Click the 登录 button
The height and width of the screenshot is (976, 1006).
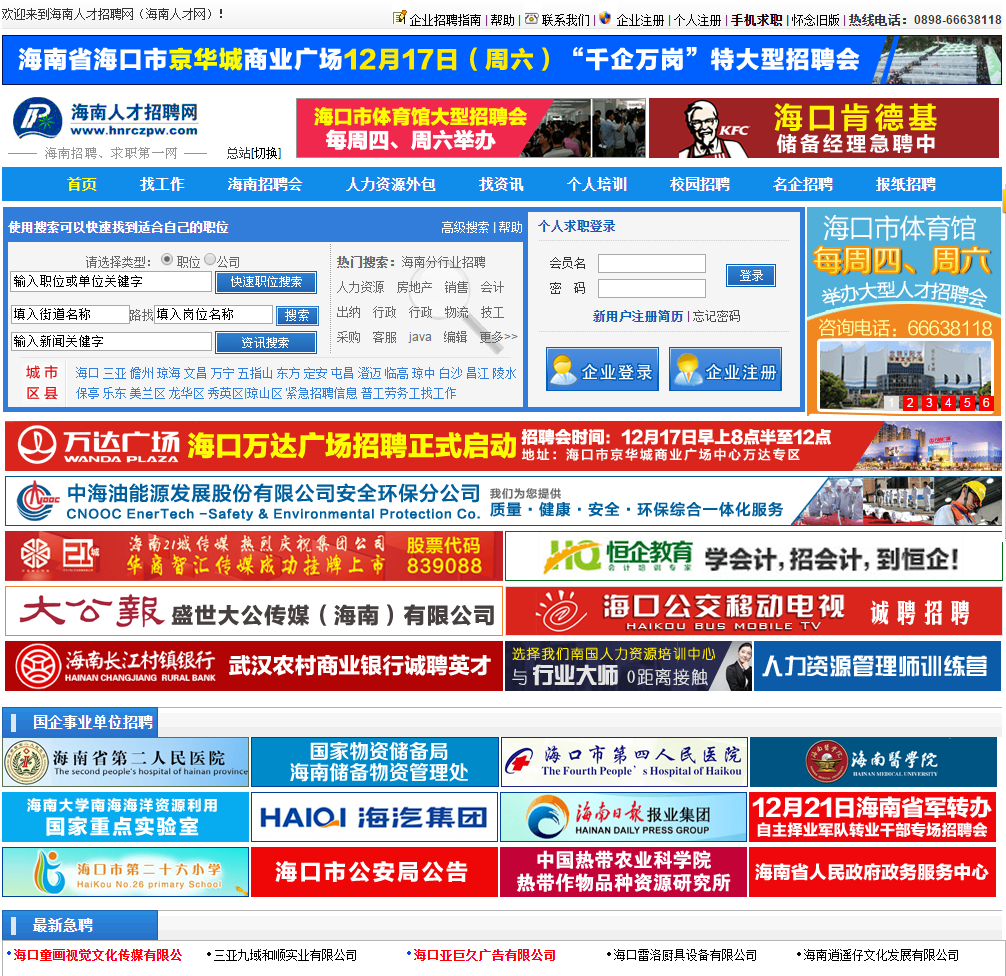coord(751,276)
